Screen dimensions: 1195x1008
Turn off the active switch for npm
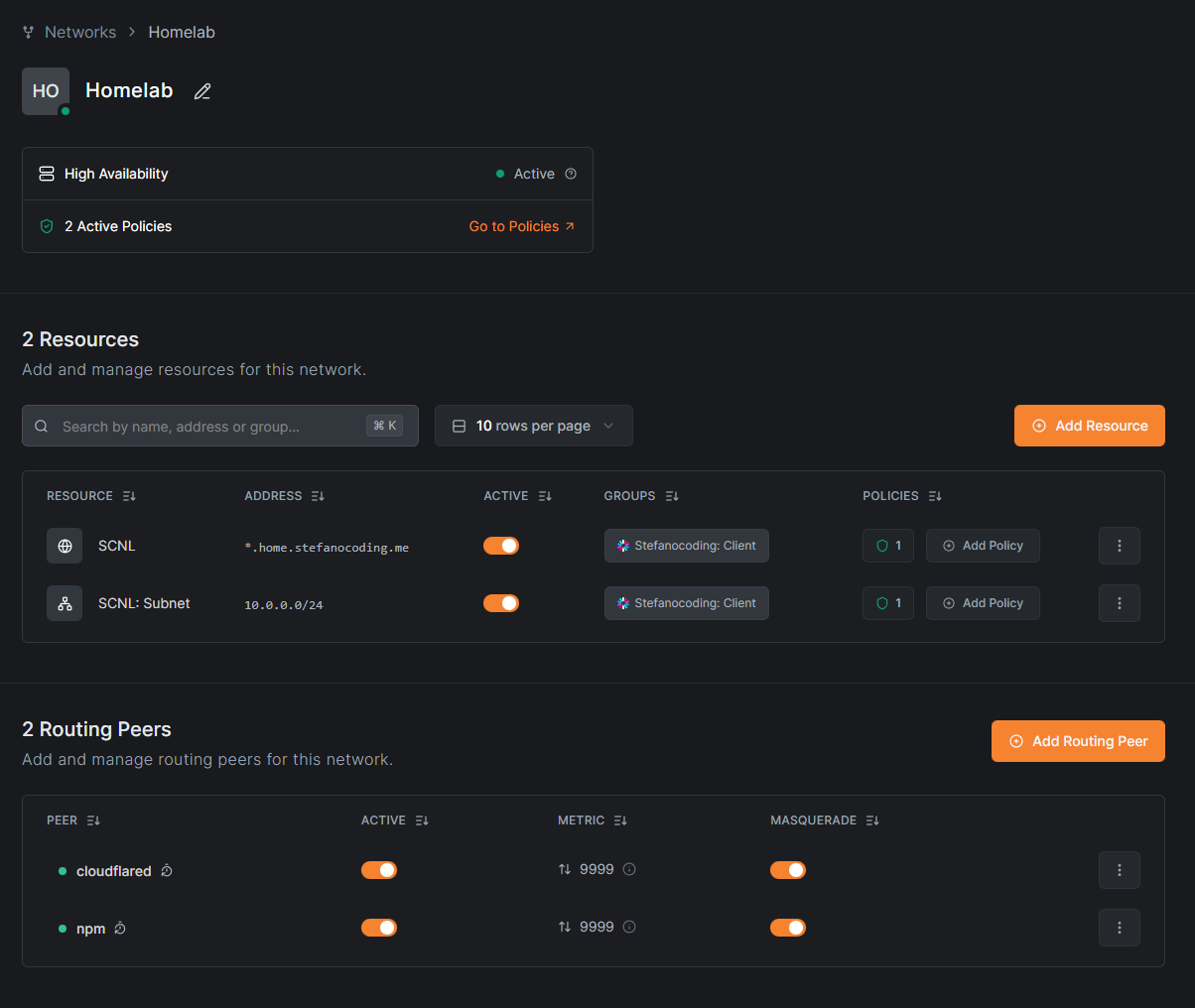click(379, 928)
